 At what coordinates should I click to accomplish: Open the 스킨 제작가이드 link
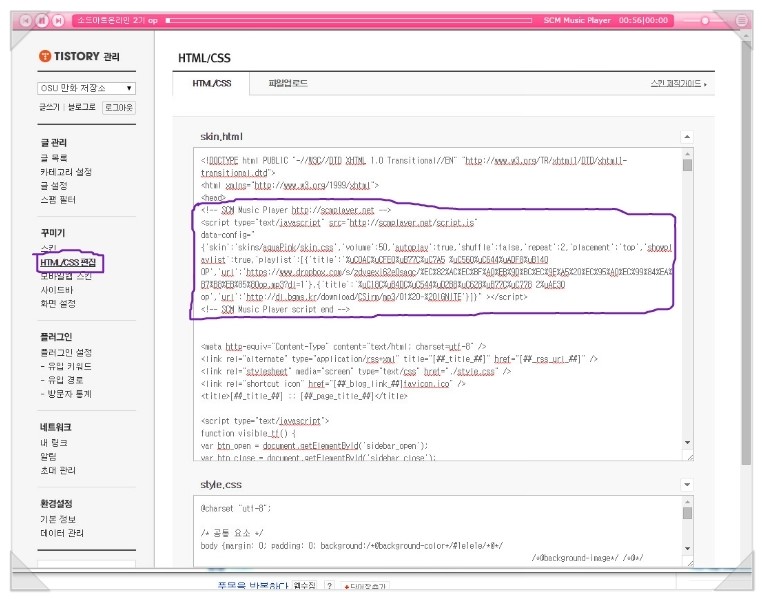pyautogui.click(x=678, y=83)
